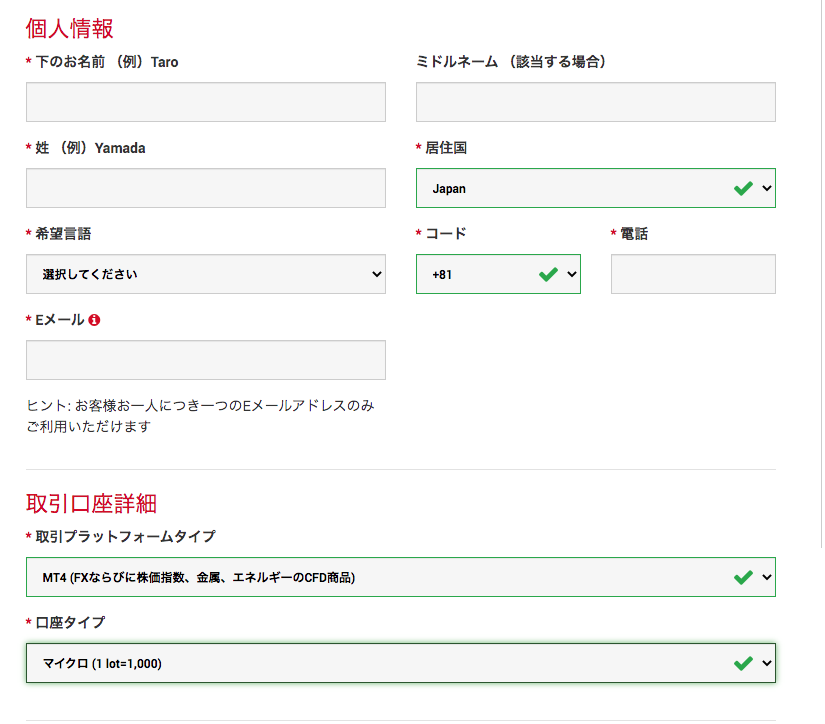
Task: Click the 下のお名前 first name field
Action: (206, 102)
